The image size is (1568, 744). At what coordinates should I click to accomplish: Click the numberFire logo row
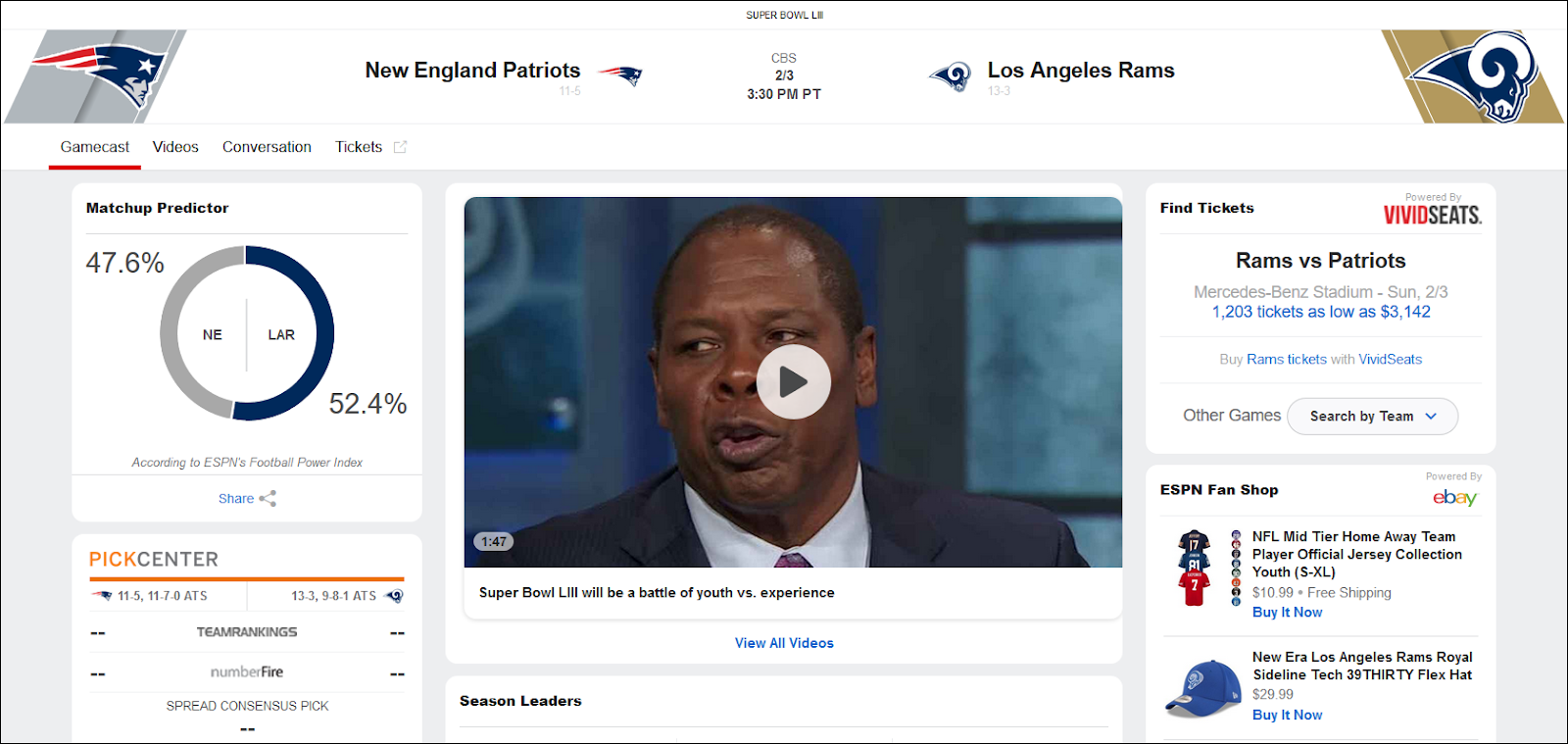(x=247, y=672)
